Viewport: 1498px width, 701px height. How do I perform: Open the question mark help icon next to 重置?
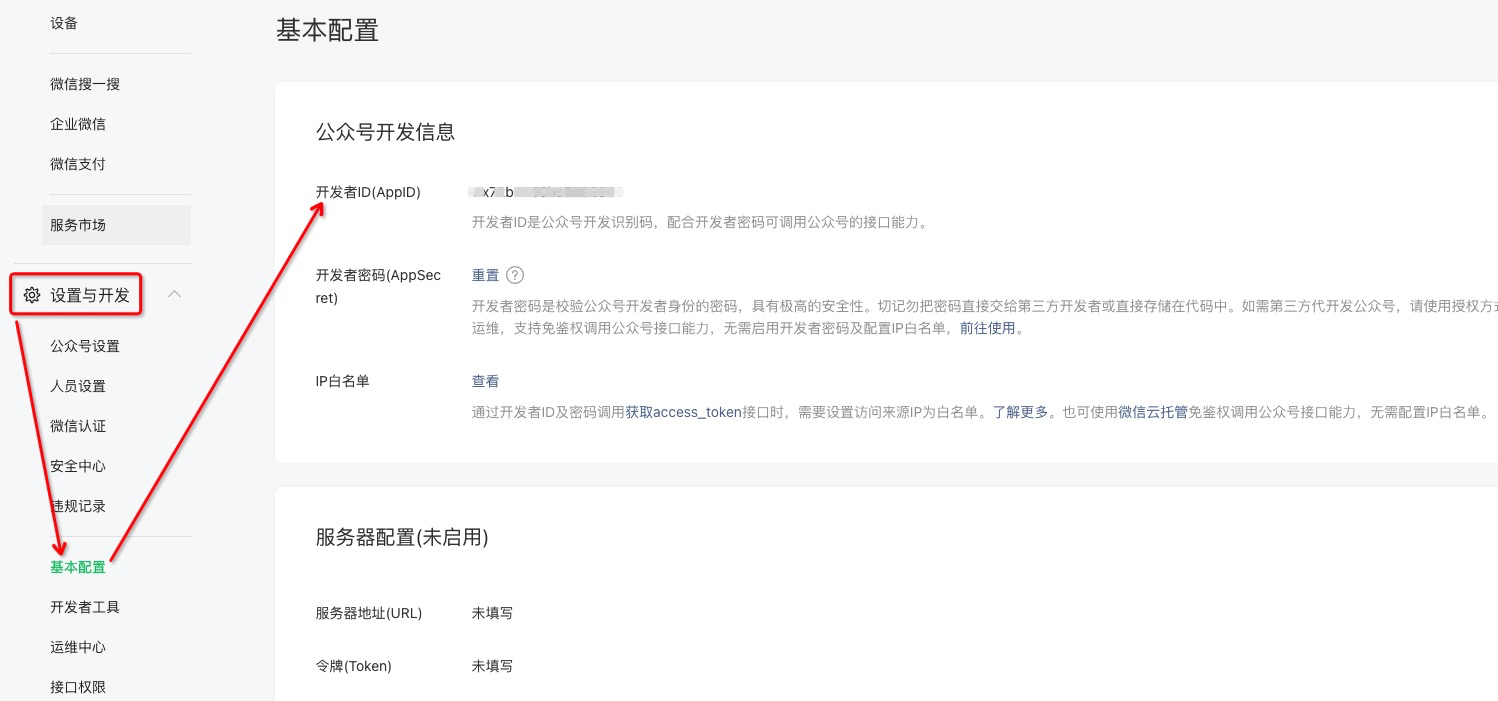point(515,275)
